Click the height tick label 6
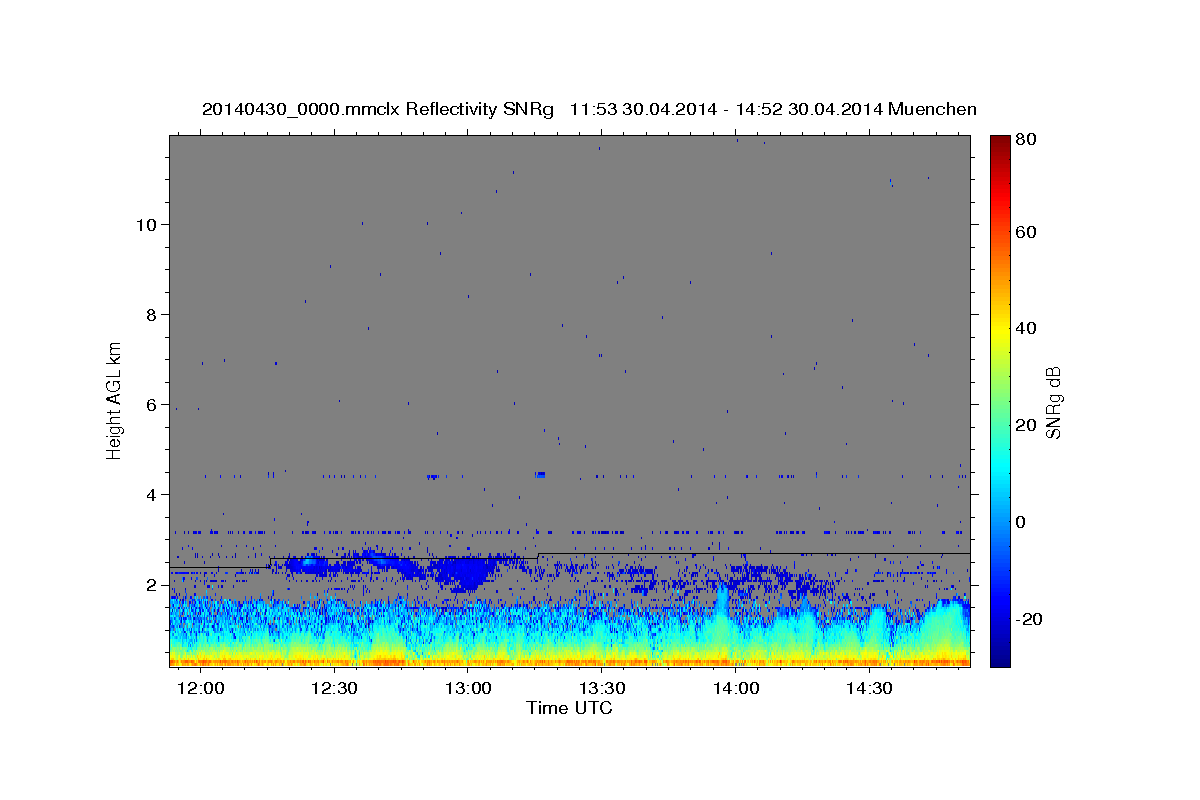 151,405
